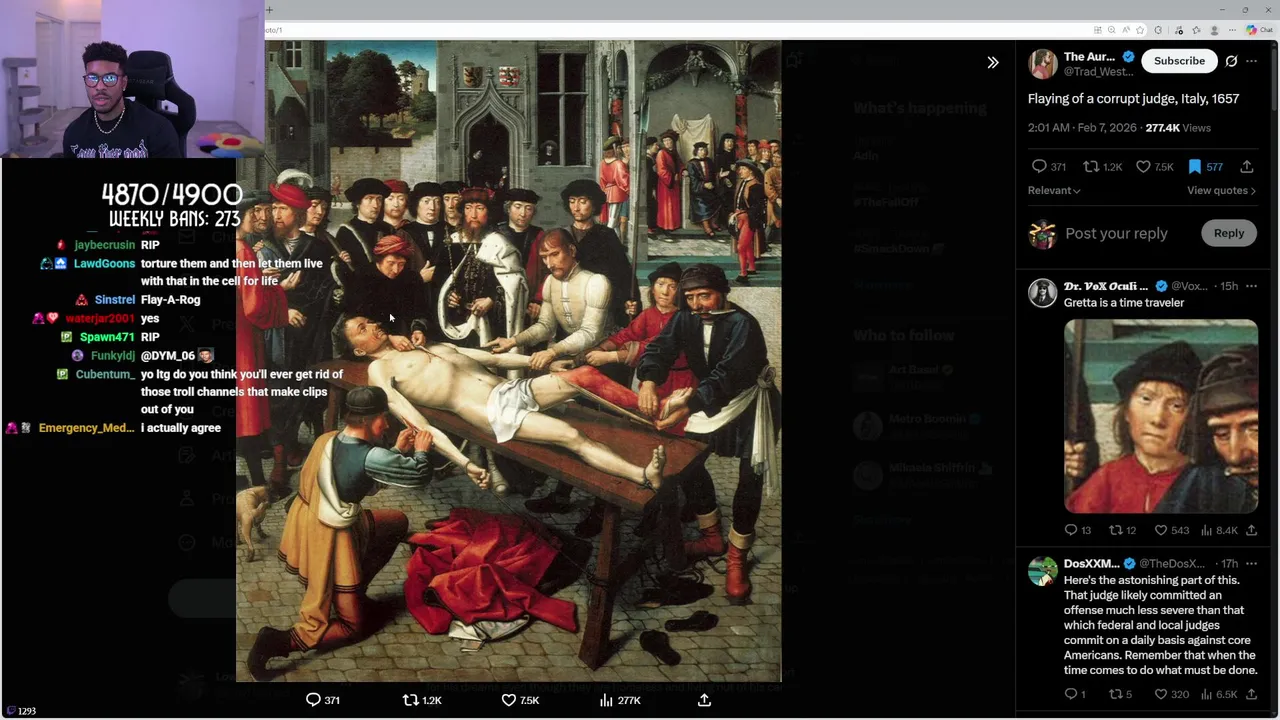Image resolution: width=1280 pixels, height=720 pixels.
Task: Like the main tweet in the right panel (7.5K)
Action: [1143, 167]
